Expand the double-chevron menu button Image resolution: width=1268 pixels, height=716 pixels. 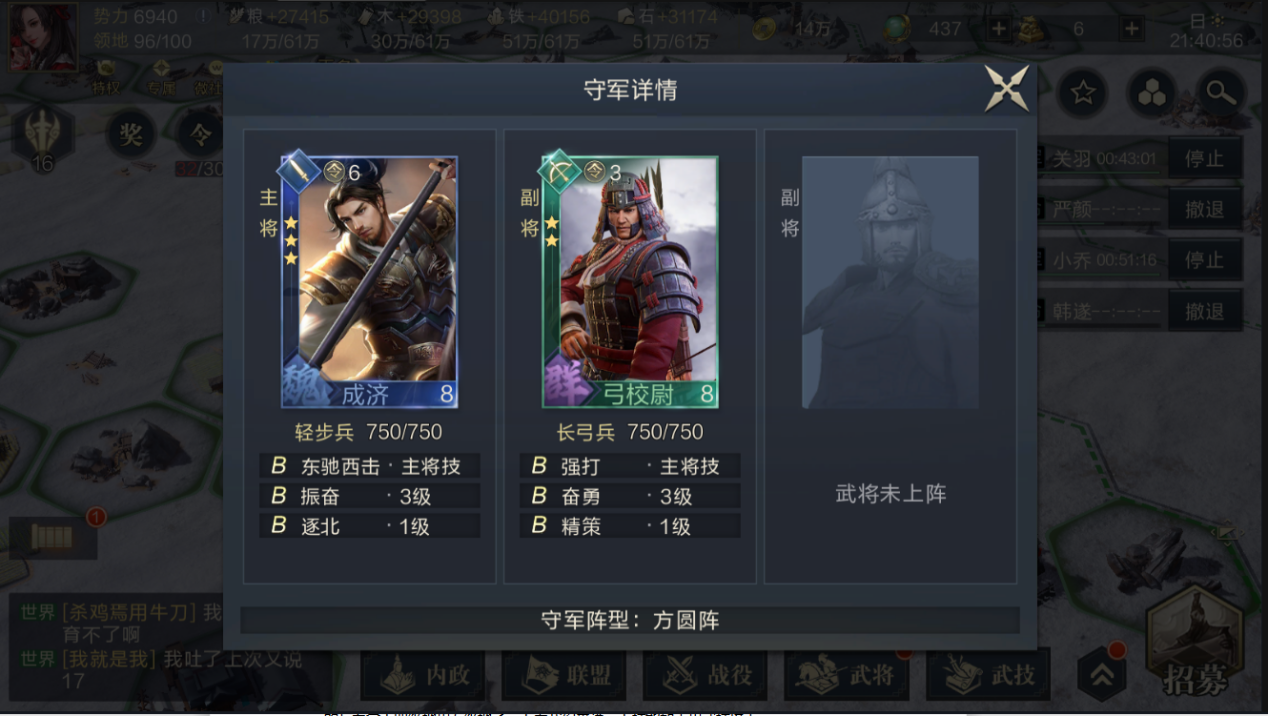[1102, 676]
